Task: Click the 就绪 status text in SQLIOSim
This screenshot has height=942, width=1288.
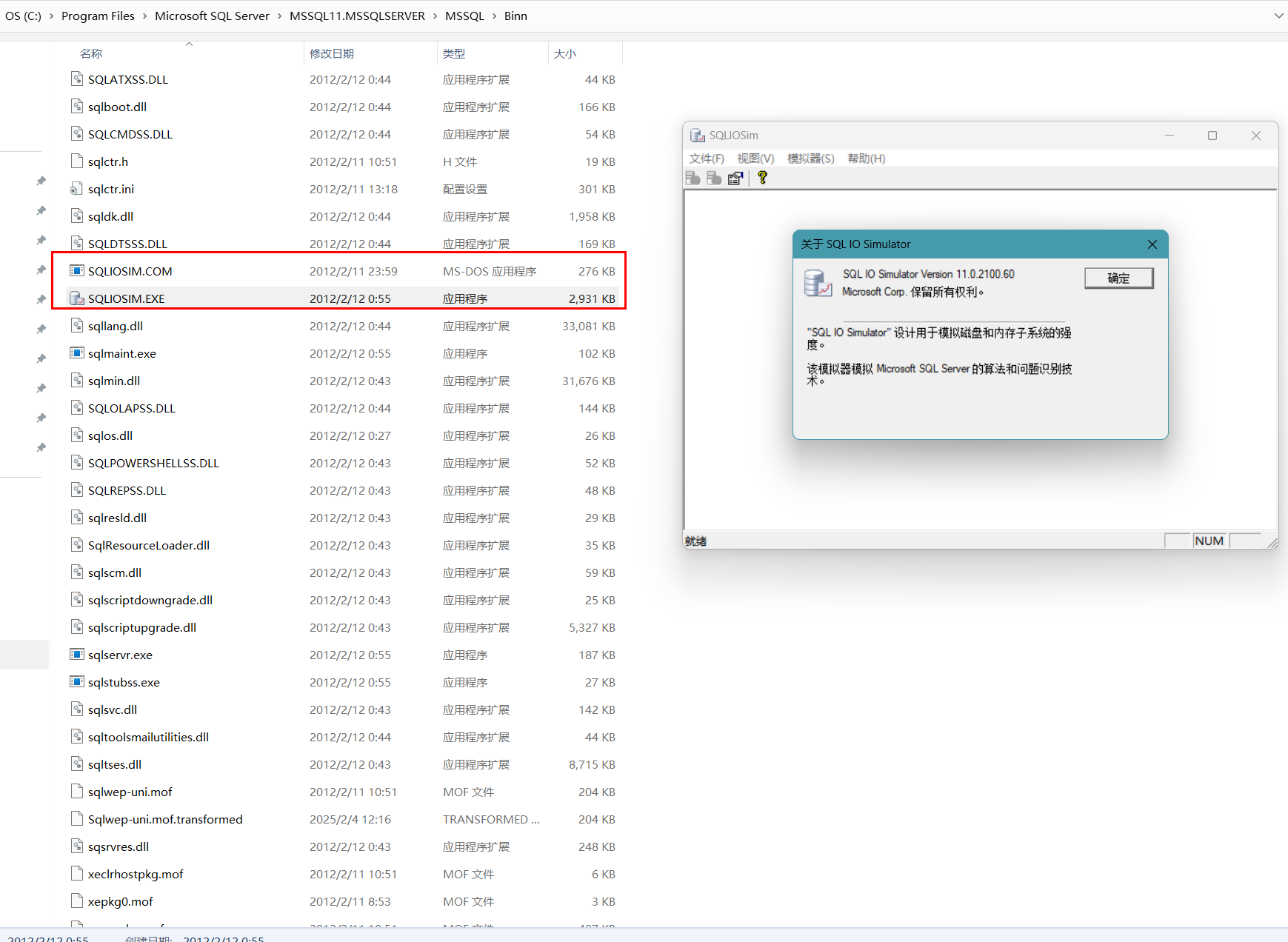Action: point(695,541)
